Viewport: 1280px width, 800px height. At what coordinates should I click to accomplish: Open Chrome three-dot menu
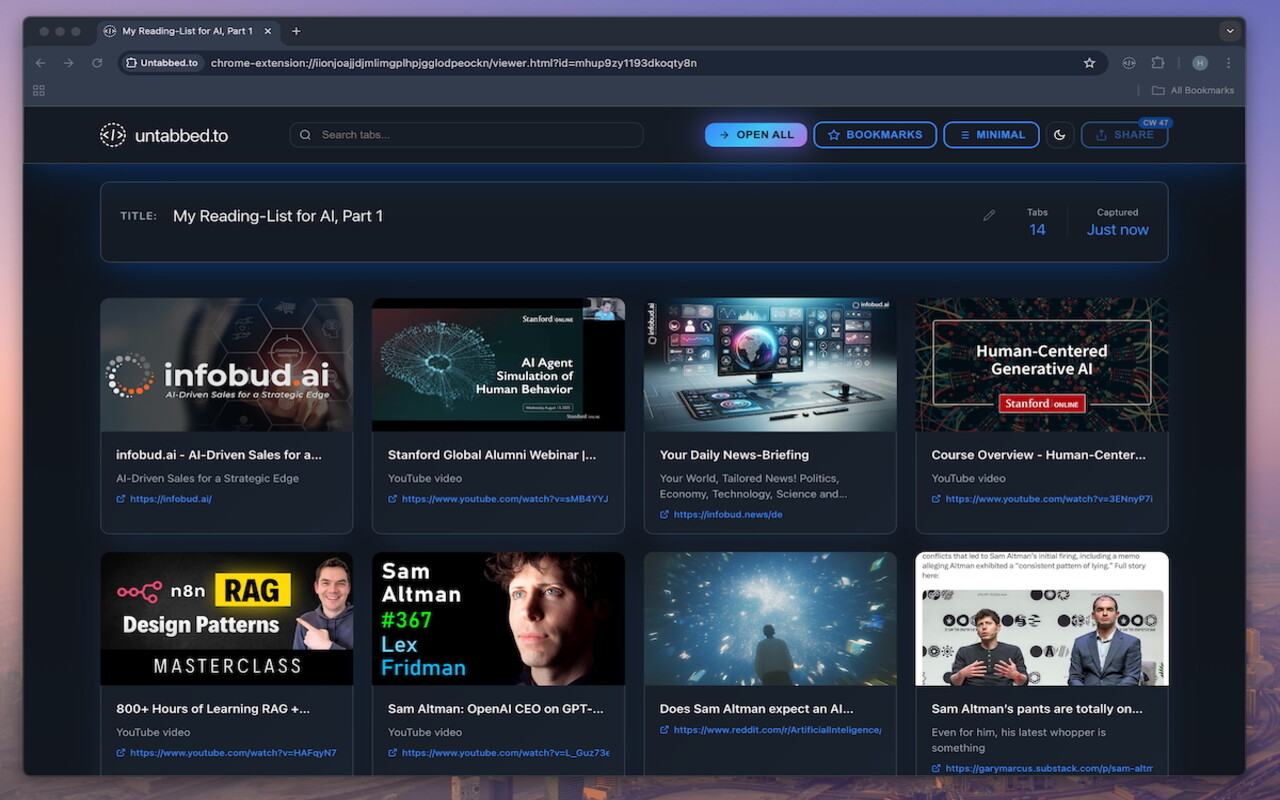(1229, 63)
